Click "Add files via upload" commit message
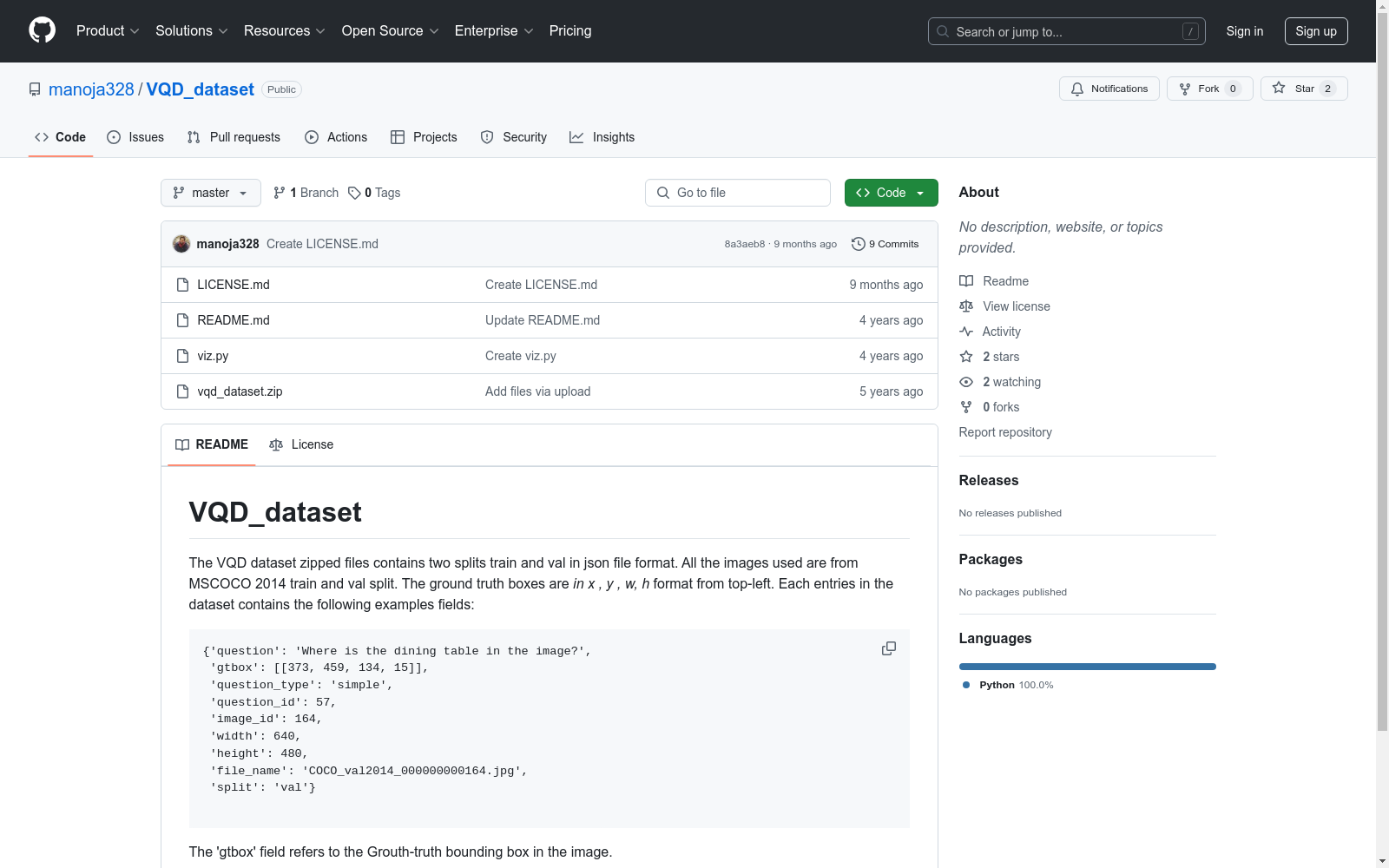Image resolution: width=1389 pixels, height=868 pixels. (538, 391)
